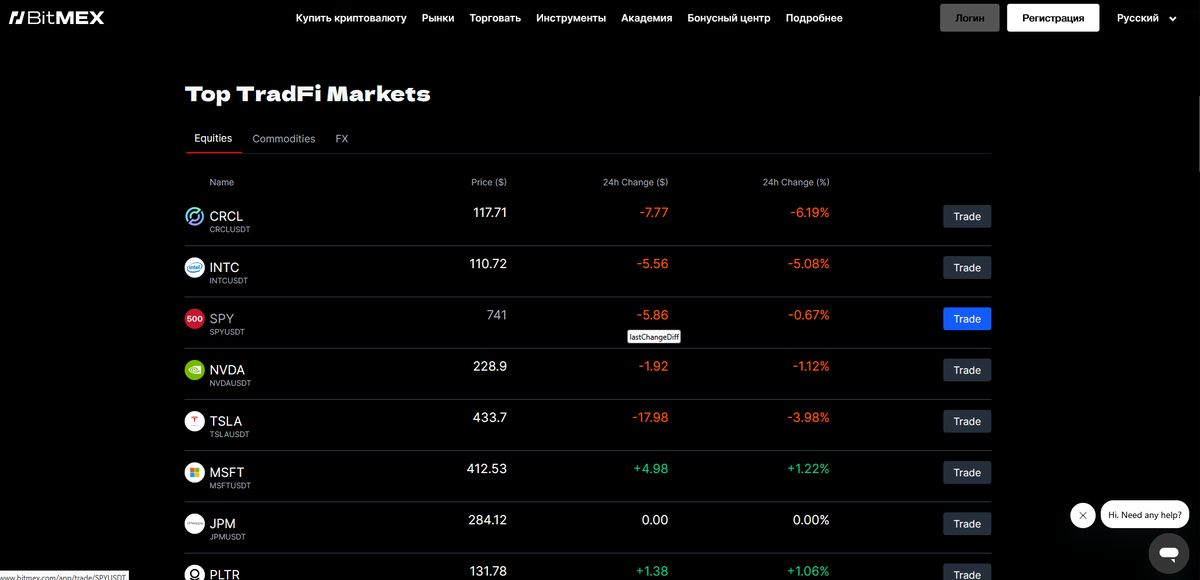Click the CRCL price 117.71

(490, 212)
